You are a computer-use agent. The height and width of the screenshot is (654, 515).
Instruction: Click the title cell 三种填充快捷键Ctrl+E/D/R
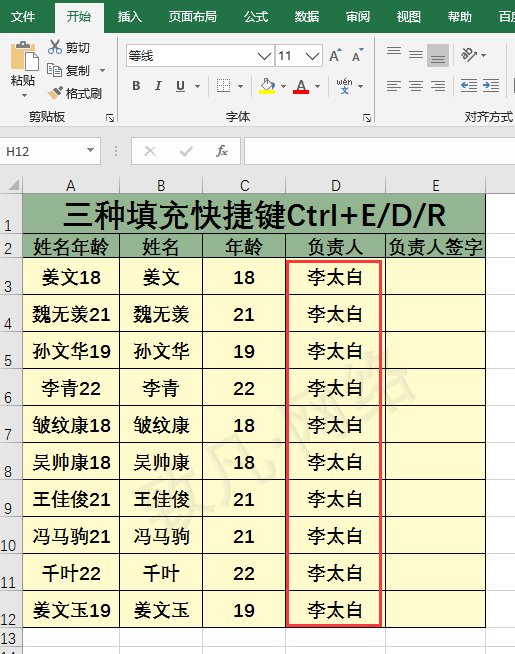tap(254, 214)
